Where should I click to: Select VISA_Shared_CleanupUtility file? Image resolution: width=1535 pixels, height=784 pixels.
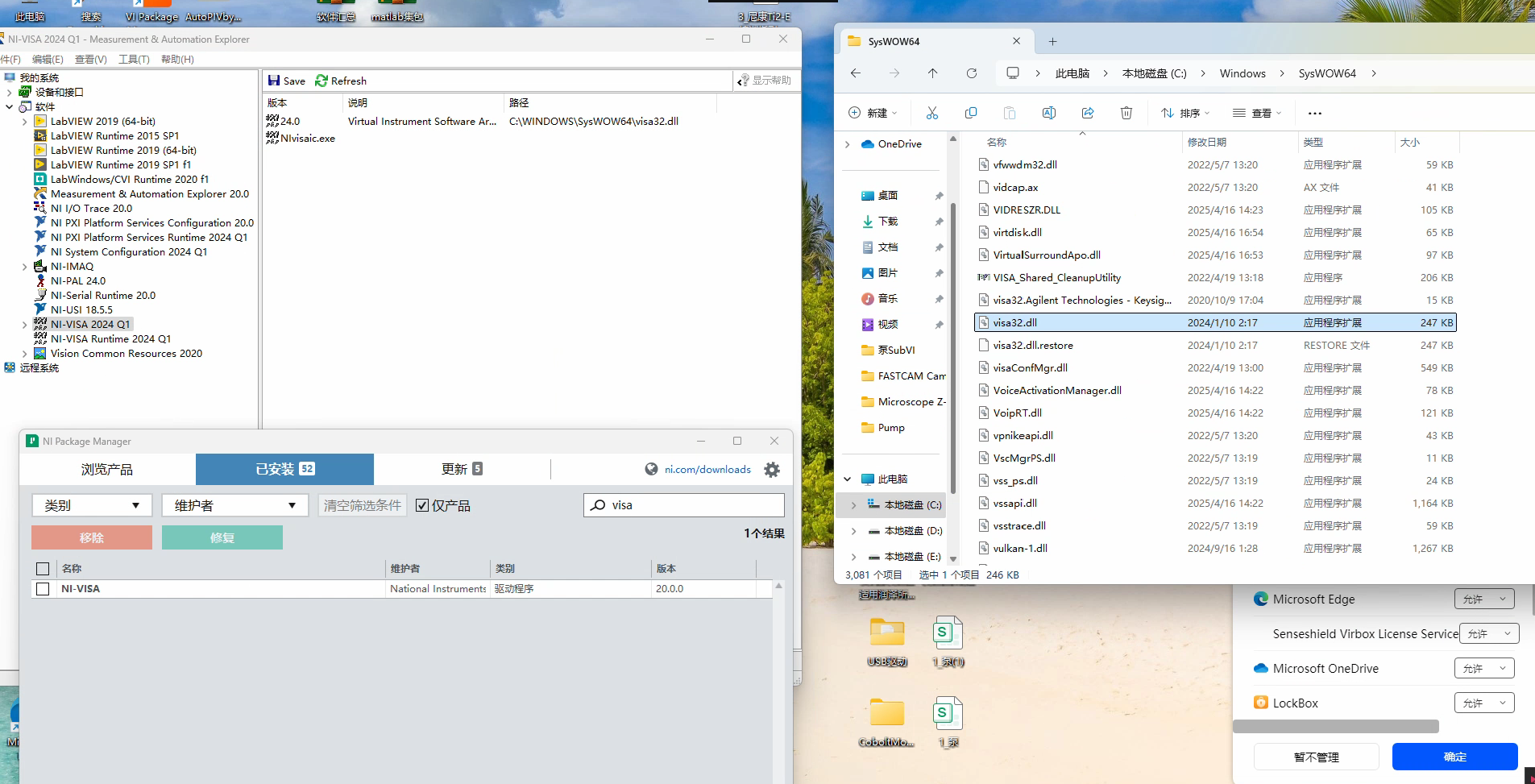pos(1215,277)
